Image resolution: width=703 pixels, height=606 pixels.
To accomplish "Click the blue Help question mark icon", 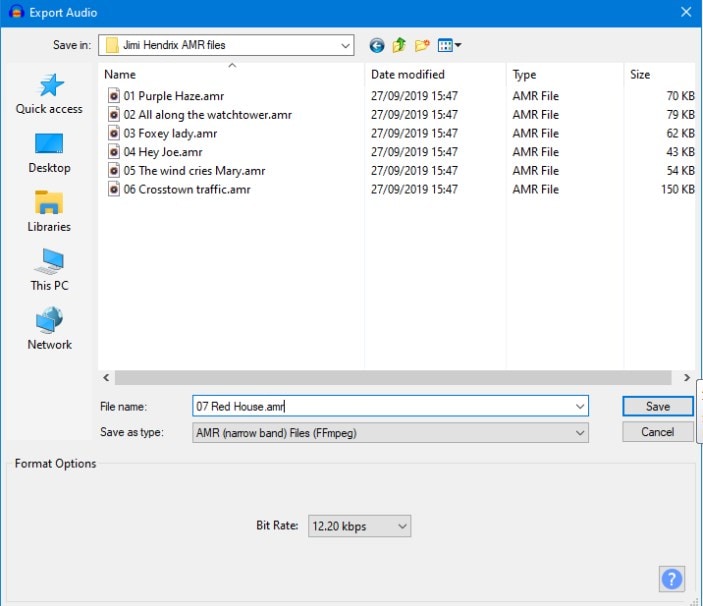I will tap(672, 579).
